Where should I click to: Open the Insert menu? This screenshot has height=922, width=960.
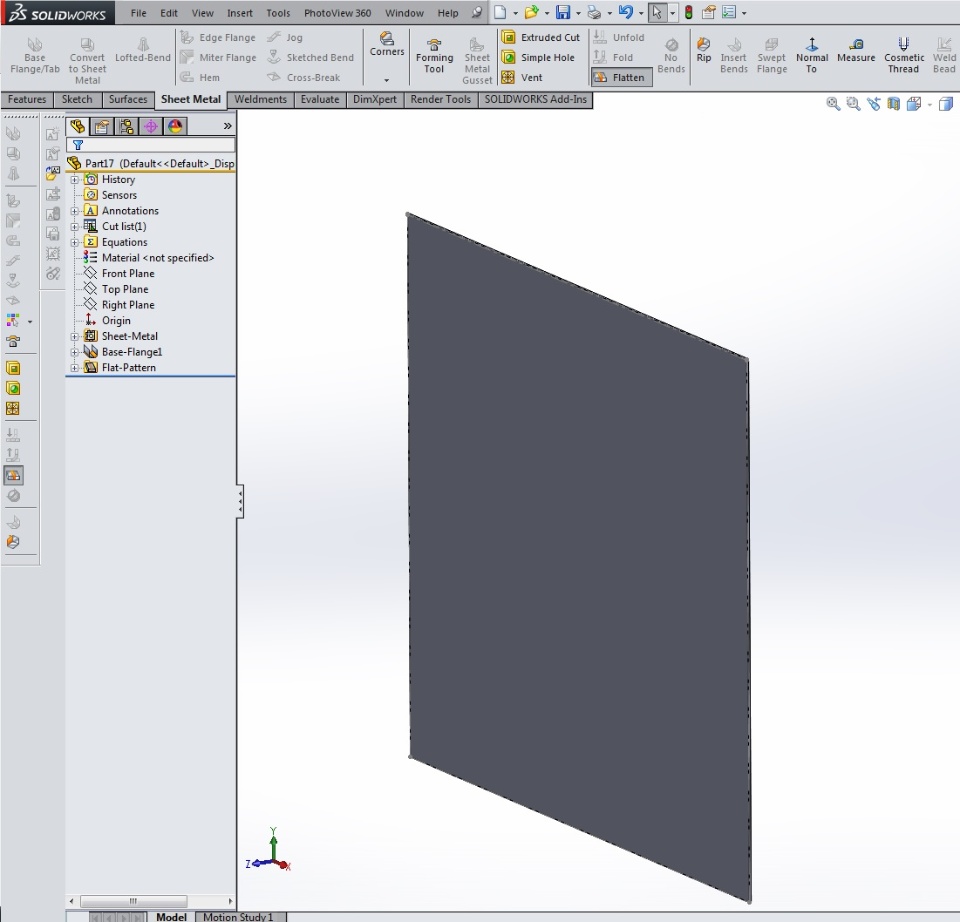(239, 13)
